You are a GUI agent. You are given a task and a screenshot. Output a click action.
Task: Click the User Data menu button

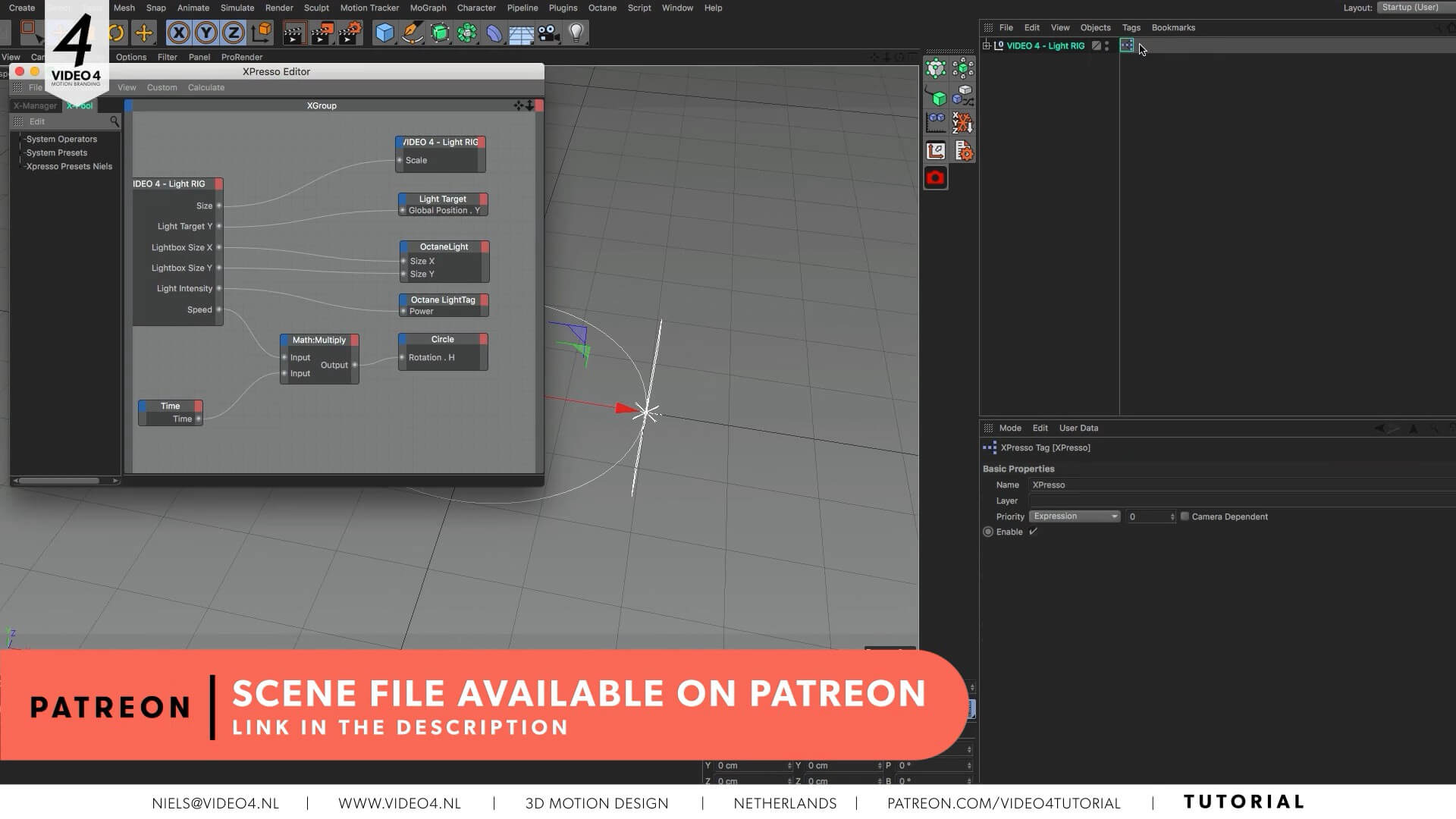1078,428
